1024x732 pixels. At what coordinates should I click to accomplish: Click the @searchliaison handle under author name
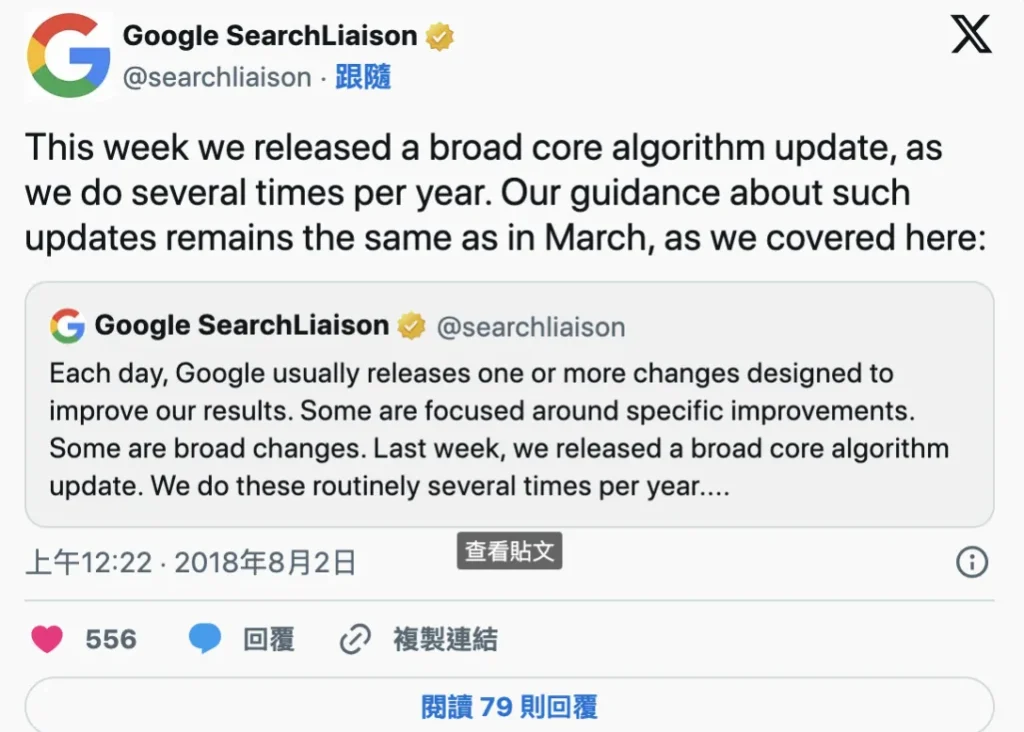(x=217, y=77)
